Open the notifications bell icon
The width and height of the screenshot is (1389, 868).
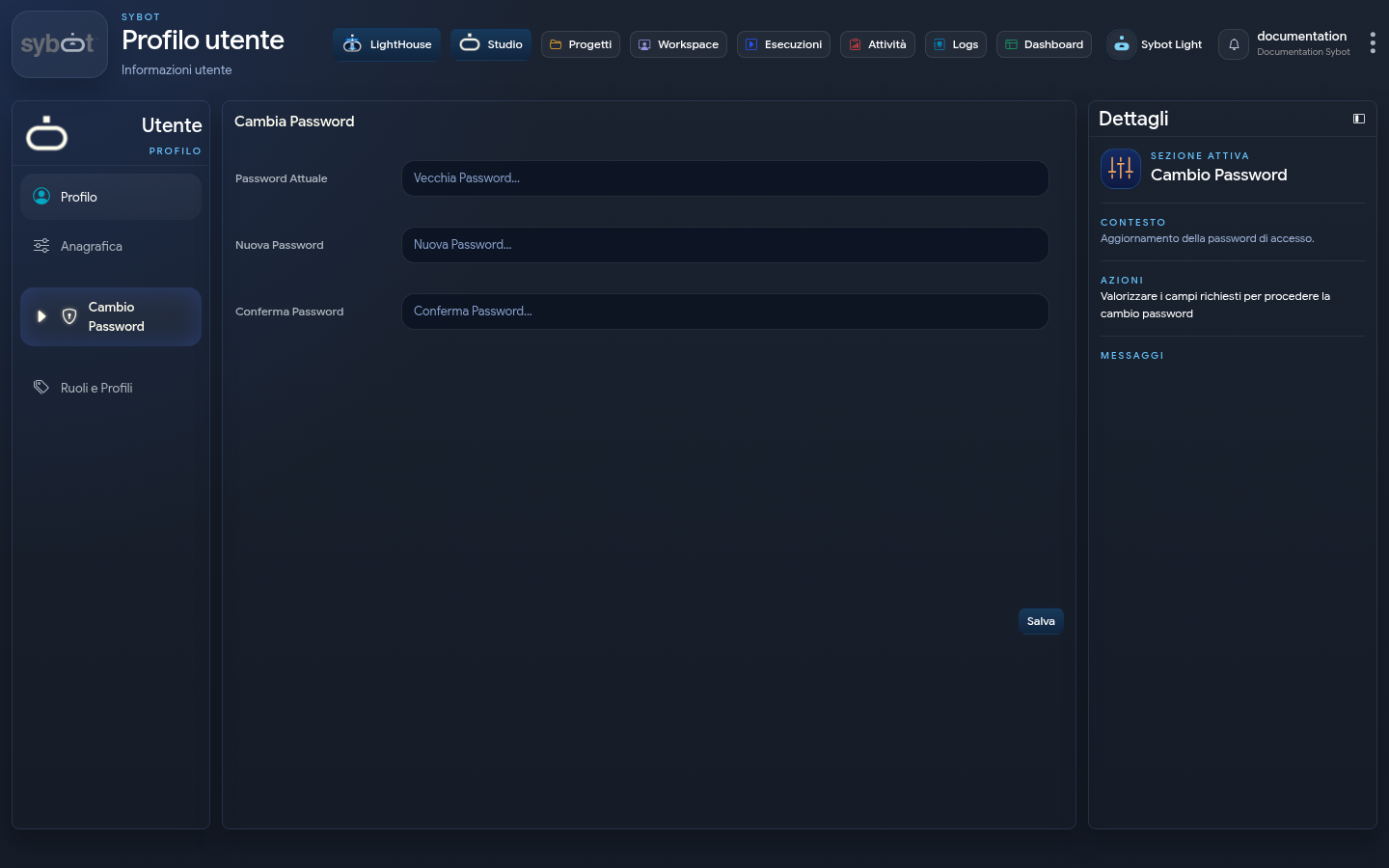pyautogui.click(x=1234, y=44)
